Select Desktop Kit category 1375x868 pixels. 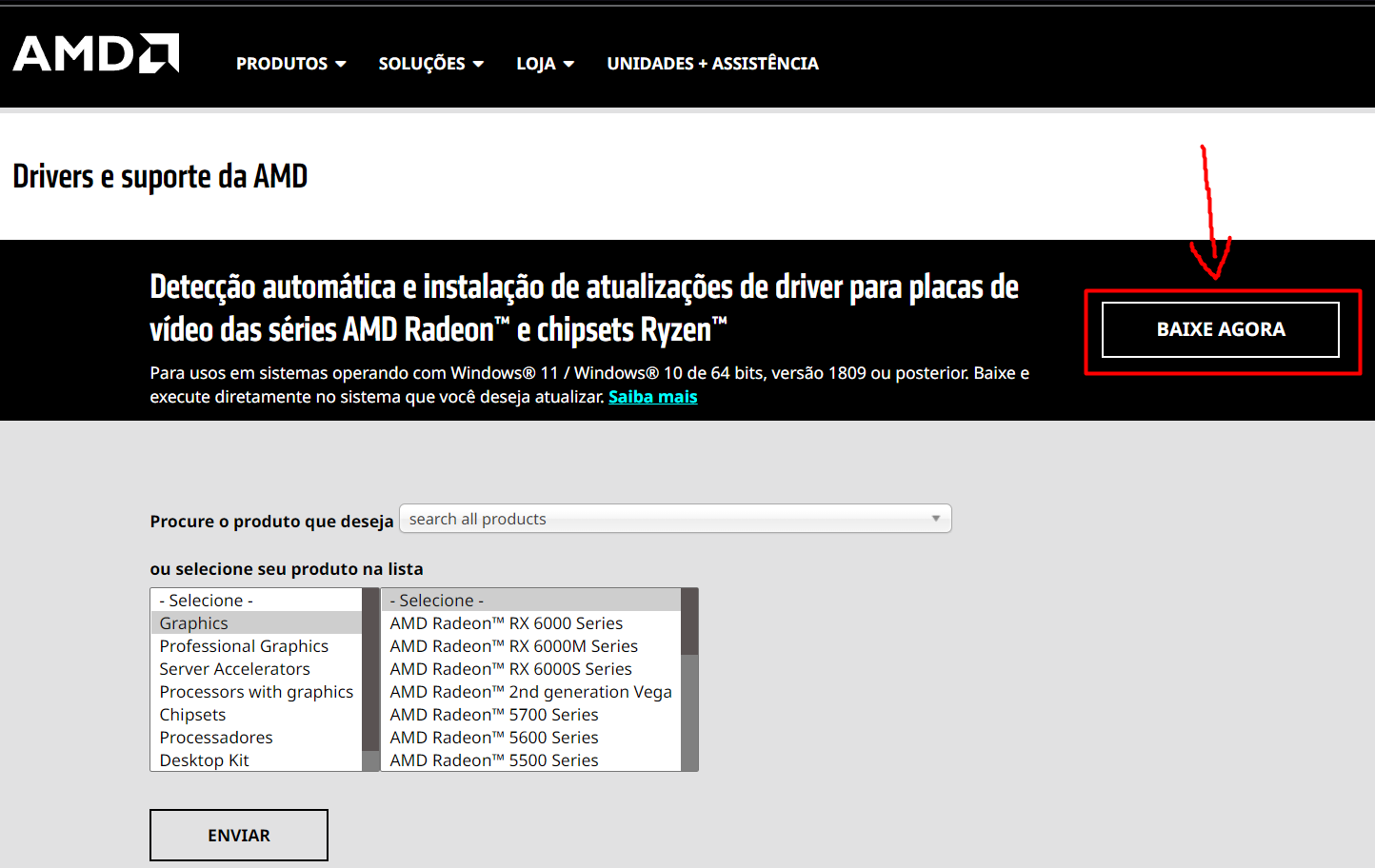pyautogui.click(x=256, y=760)
